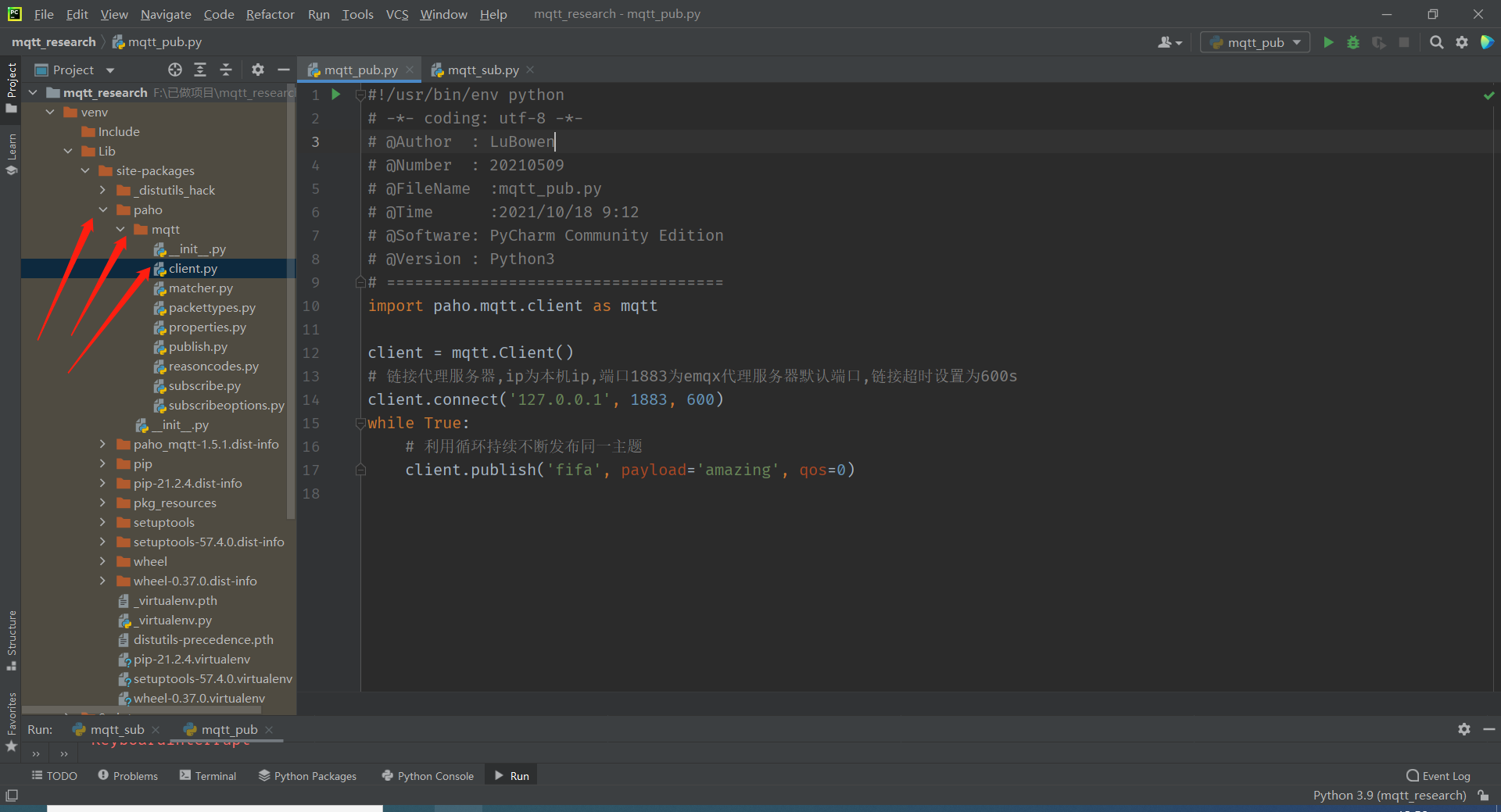The width and height of the screenshot is (1501, 812).
Task: Click the read-only lock icon in status bar
Action: point(1483,796)
